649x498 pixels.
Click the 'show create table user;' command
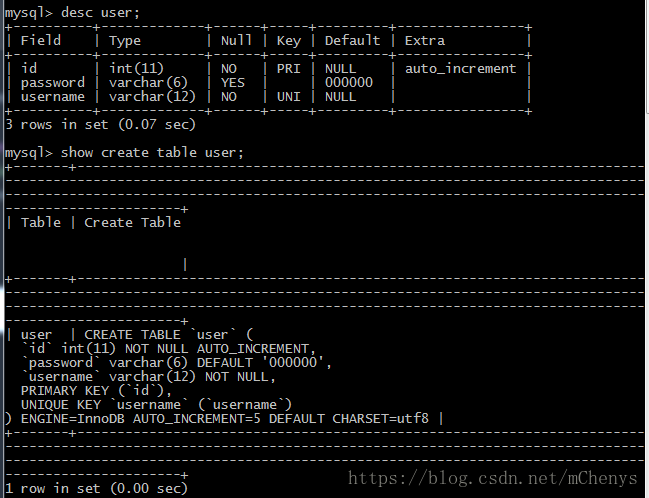pyautogui.click(x=152, y=152)
